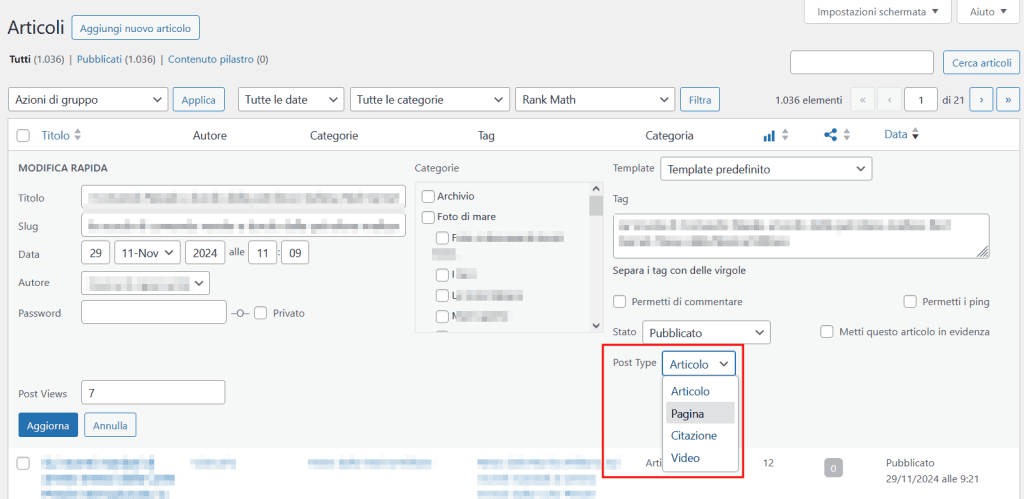Check the Foto di mare category
Image resolution: width=1024 pixels, height=499 pixels.
coord(428,217)
